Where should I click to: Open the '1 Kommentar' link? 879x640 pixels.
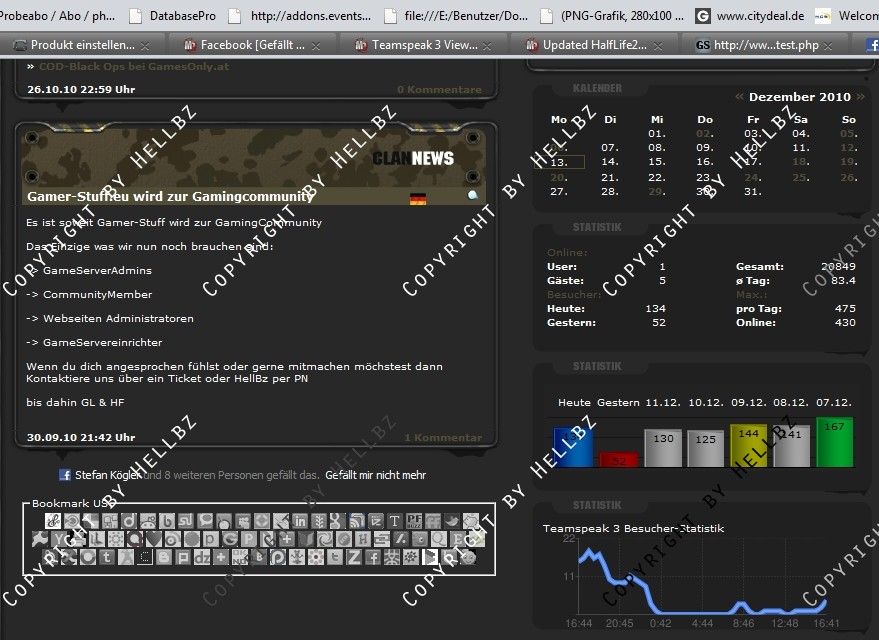click(x=443, y=437)
